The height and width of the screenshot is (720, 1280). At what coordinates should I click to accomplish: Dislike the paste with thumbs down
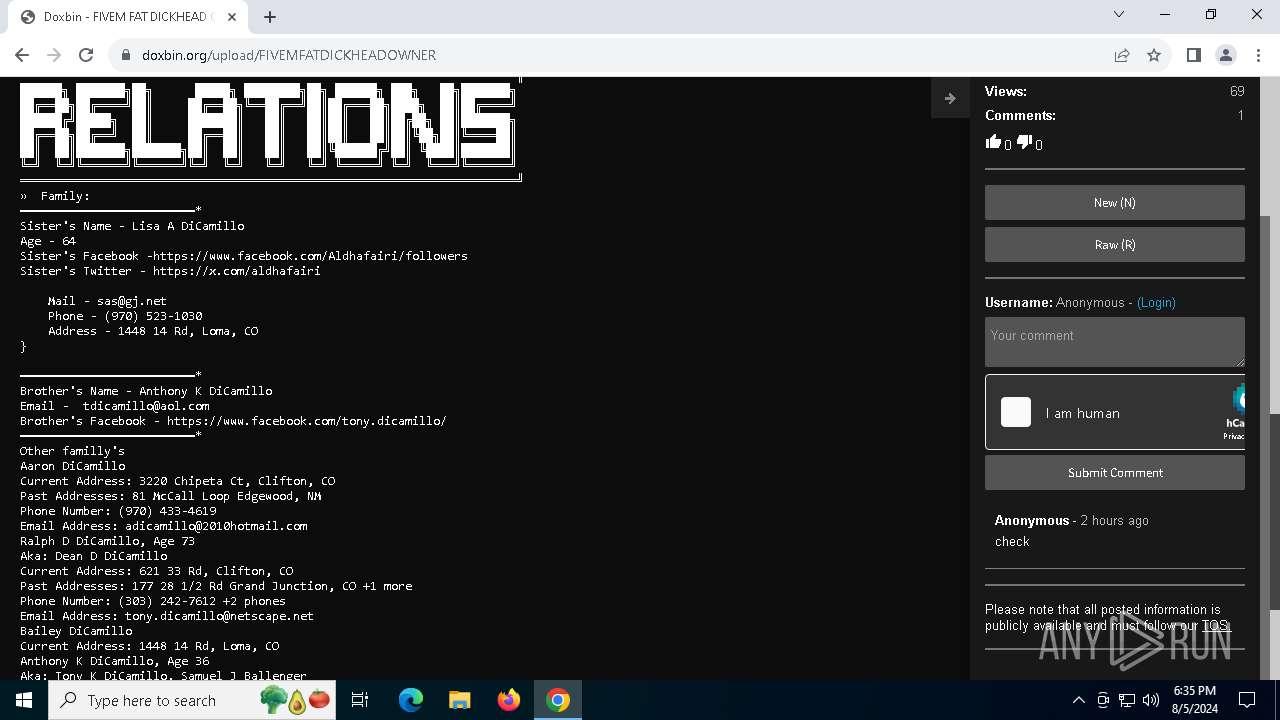(x=1024, y=142)
